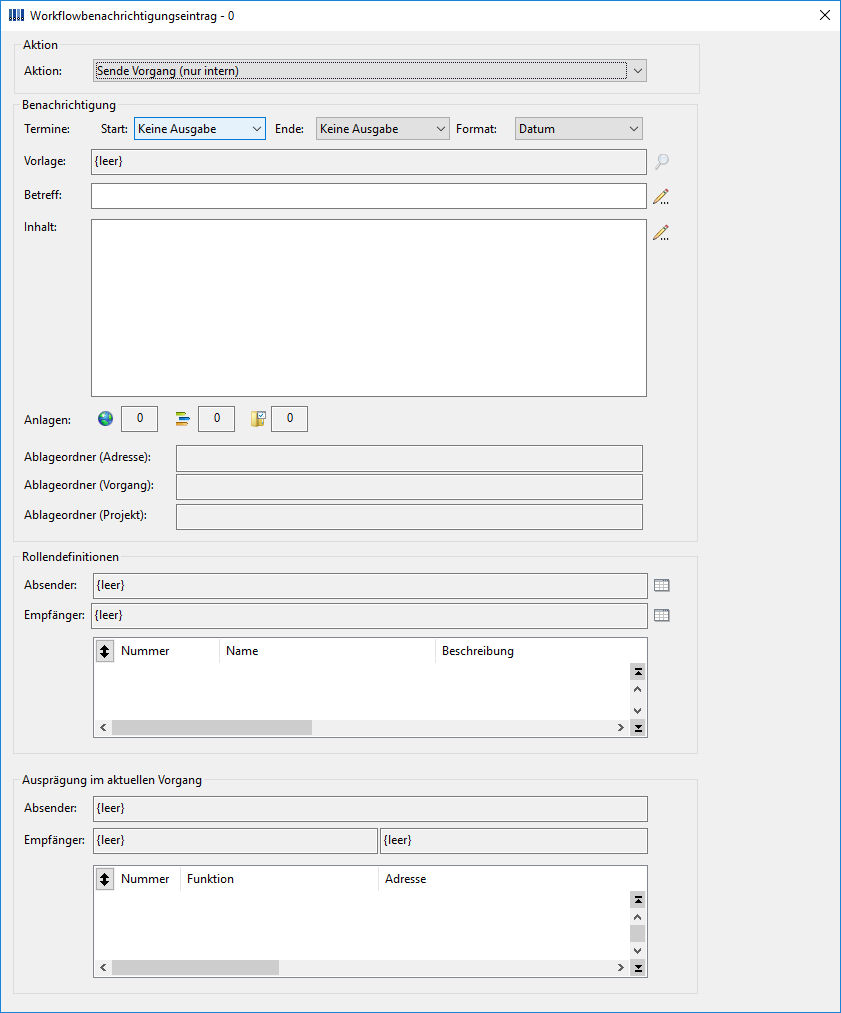Viewport: 841px width, 1013px height.
Task: Click the sort arrows icon in Rollendefinitionen table
Action: click(x=105, y=651)
